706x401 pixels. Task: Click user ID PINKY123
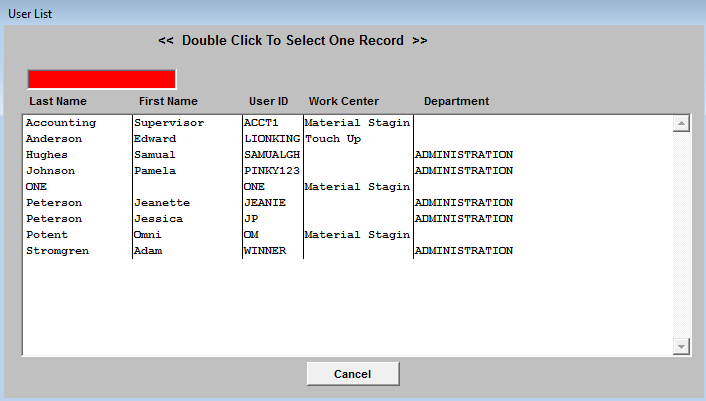pos(272,171)
